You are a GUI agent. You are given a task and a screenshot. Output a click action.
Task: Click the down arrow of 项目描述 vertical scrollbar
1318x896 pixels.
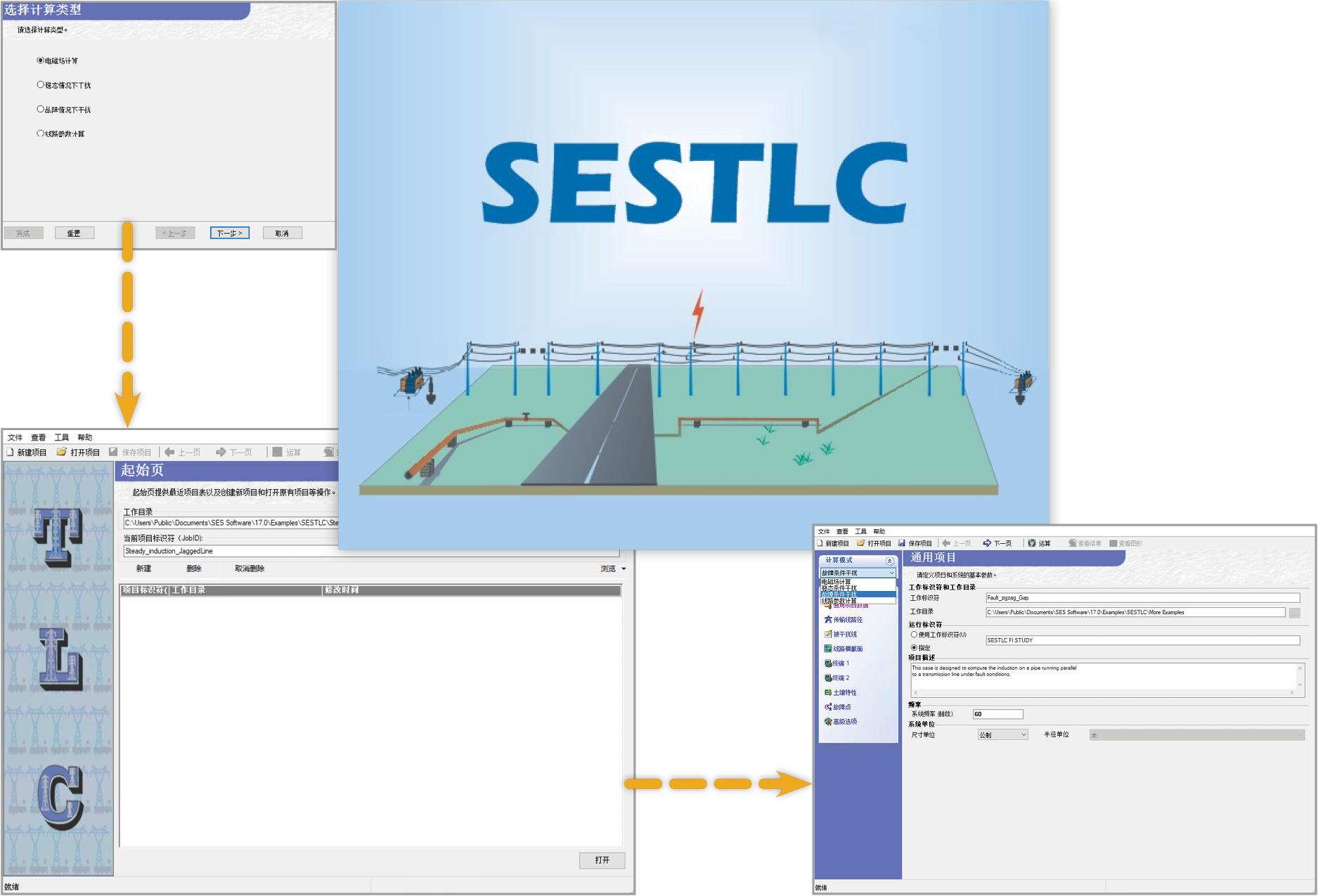coord(1300,684)
